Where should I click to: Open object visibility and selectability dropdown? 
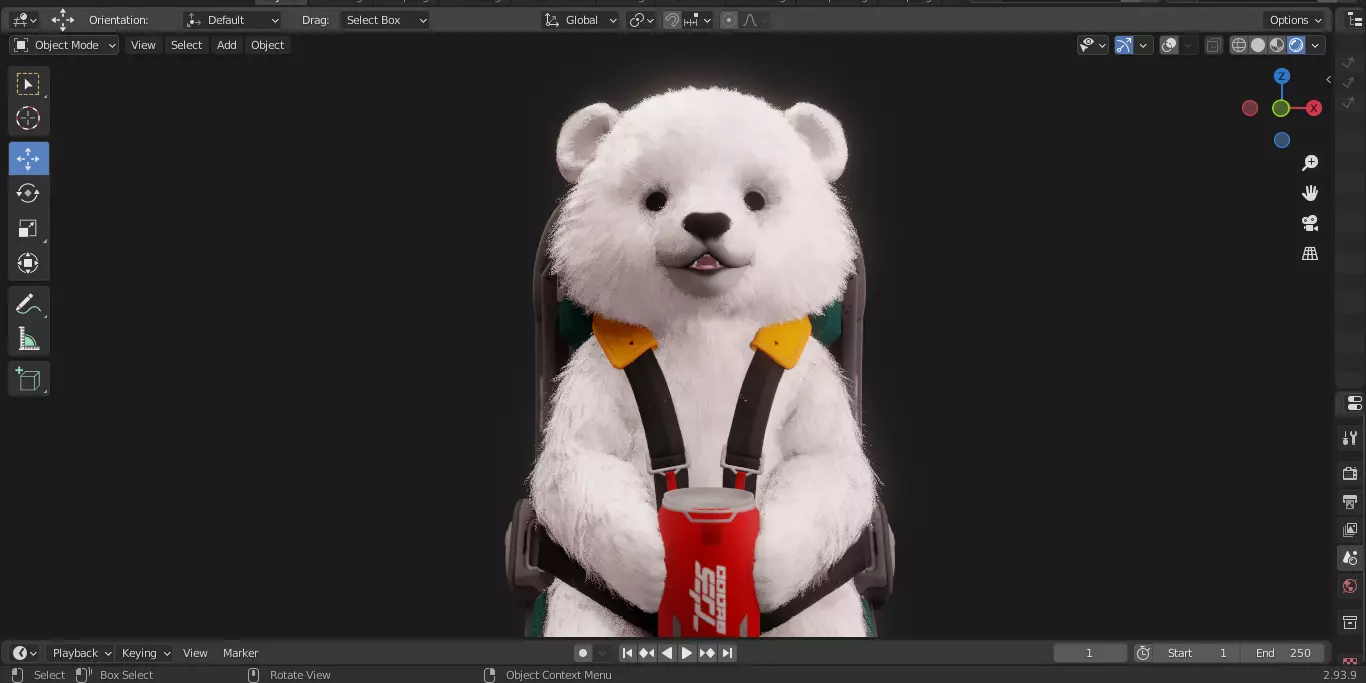point(1093,45)
